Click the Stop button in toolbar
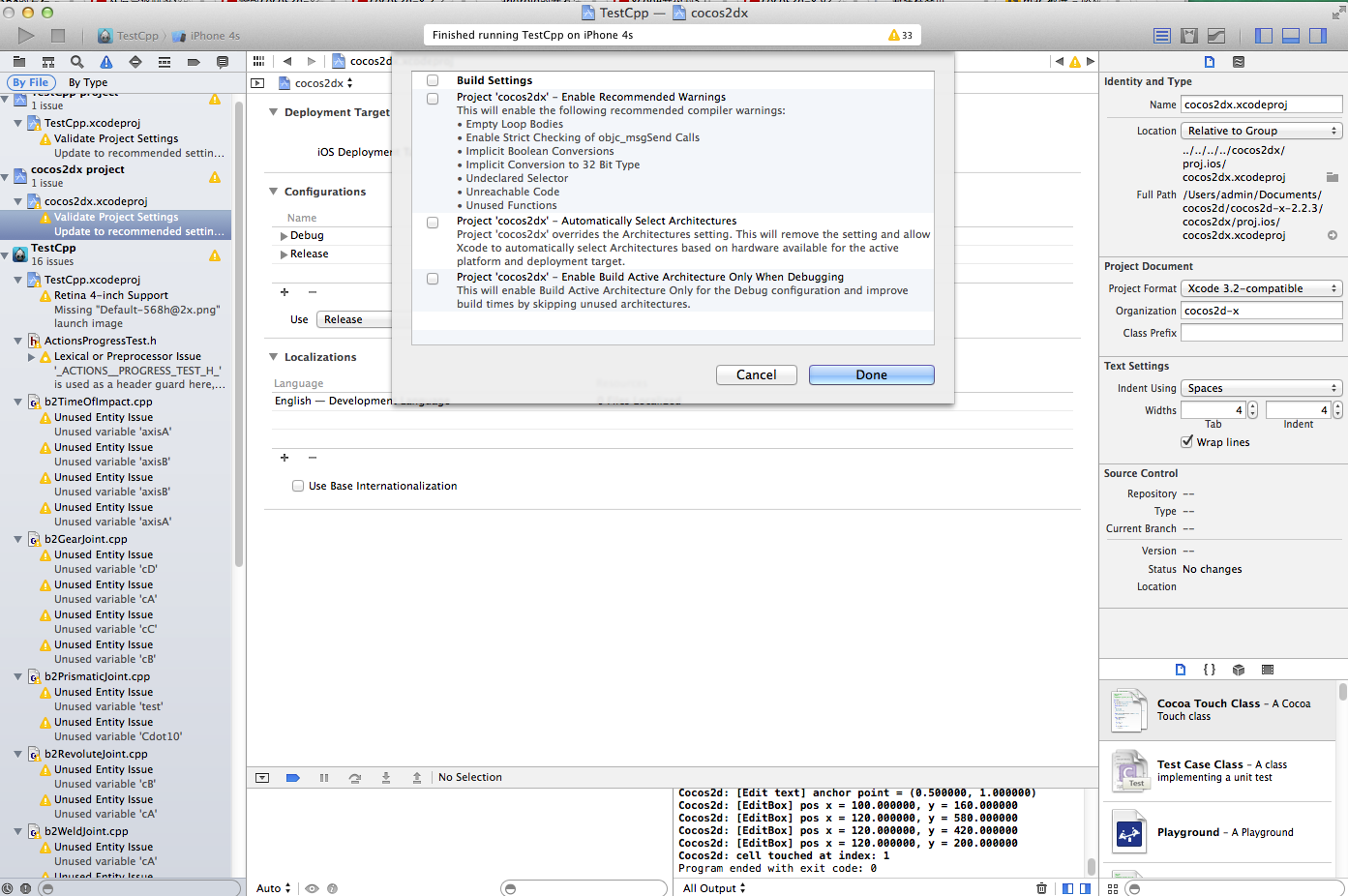The height and width of the screenshot is (896, 1348). (x=58, y=36)
